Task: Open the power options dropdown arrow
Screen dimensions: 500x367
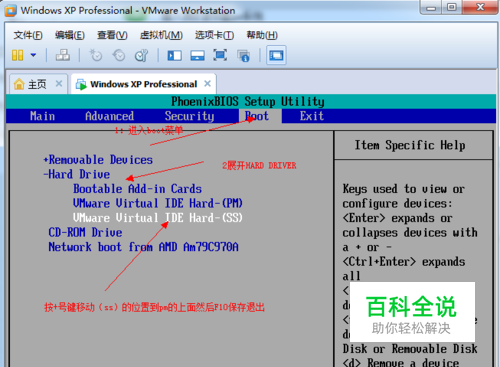Action: (33, 55)
